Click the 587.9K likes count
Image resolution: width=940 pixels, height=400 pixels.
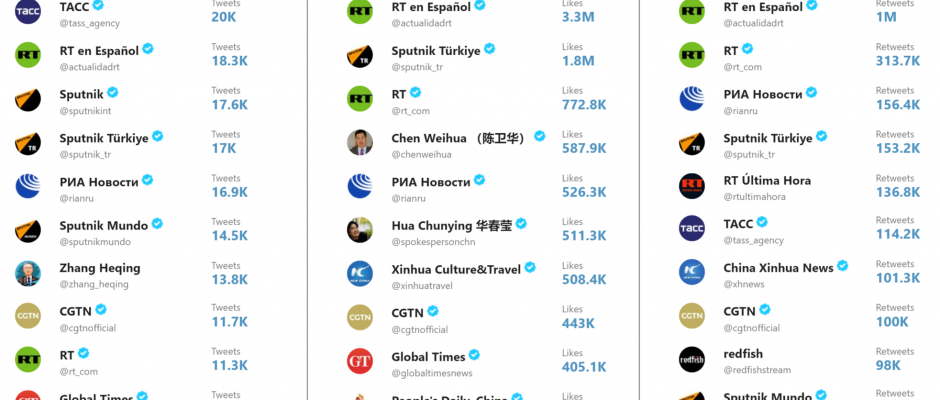point(584,148)
